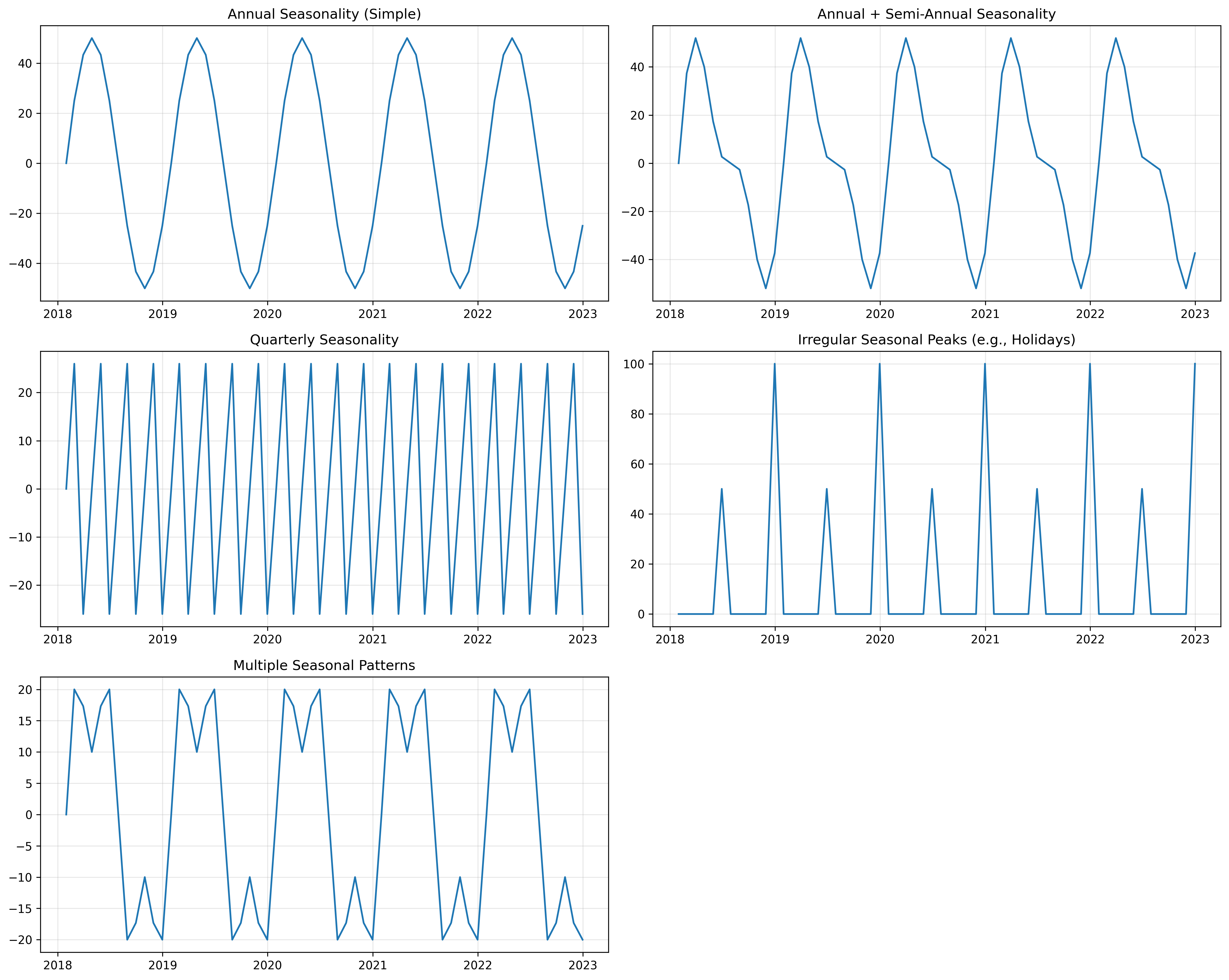Click the 'Quarterly Seasonality' plot title
Viewport: 1229px width, 980px height.
point(324,340)
